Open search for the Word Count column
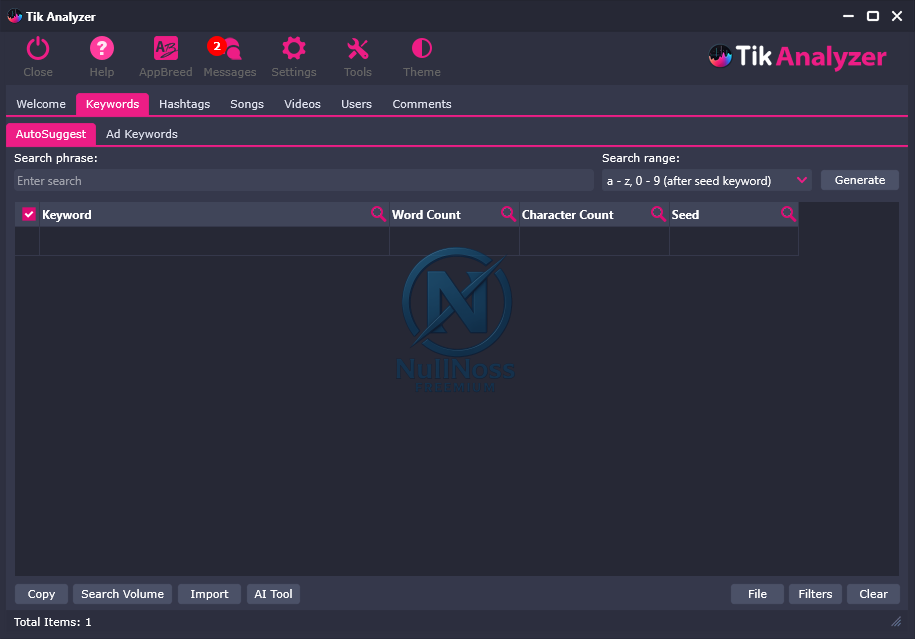Screen dimensions: 915x639 click(509, 214)
